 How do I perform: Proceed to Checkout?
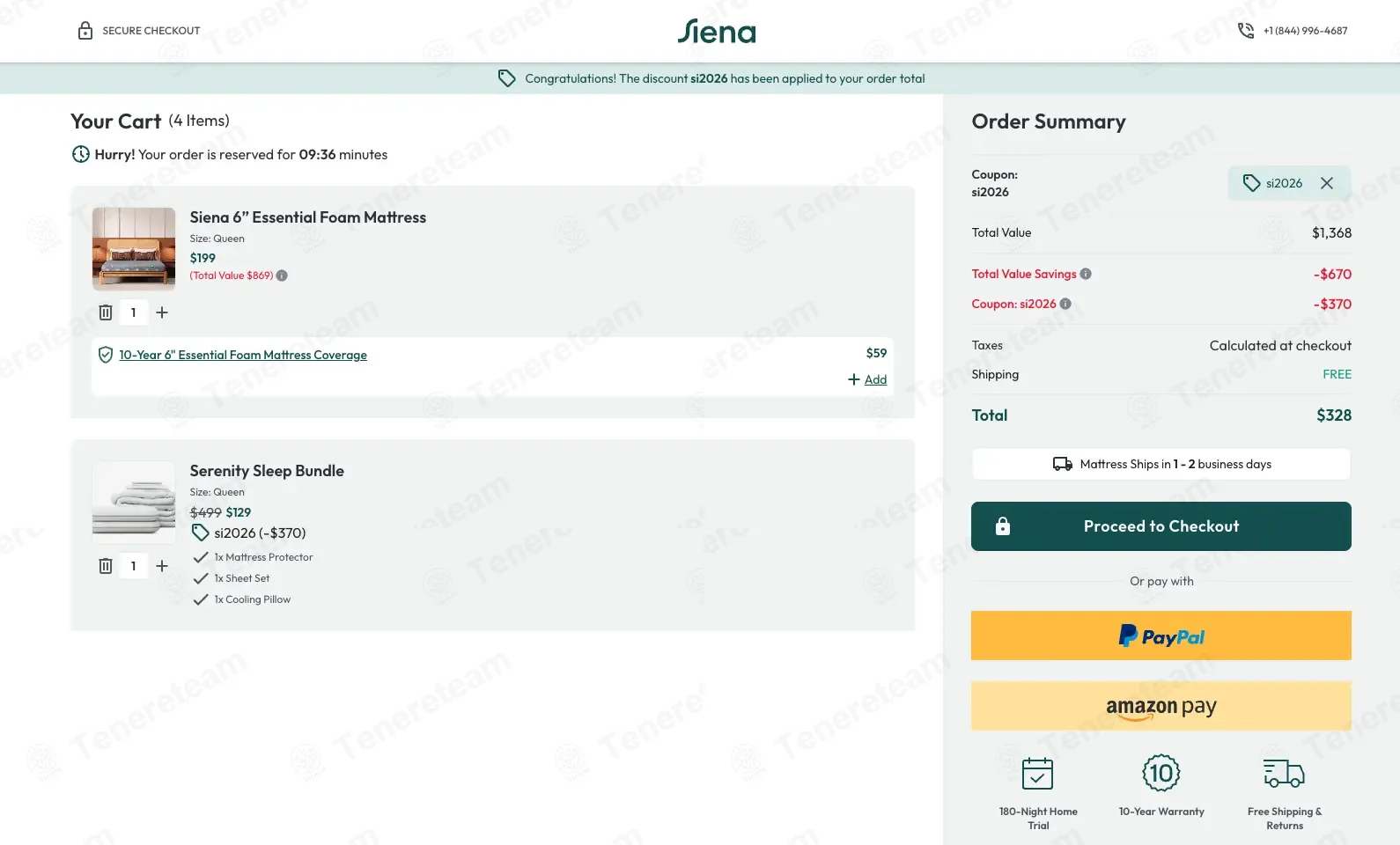1161,526
